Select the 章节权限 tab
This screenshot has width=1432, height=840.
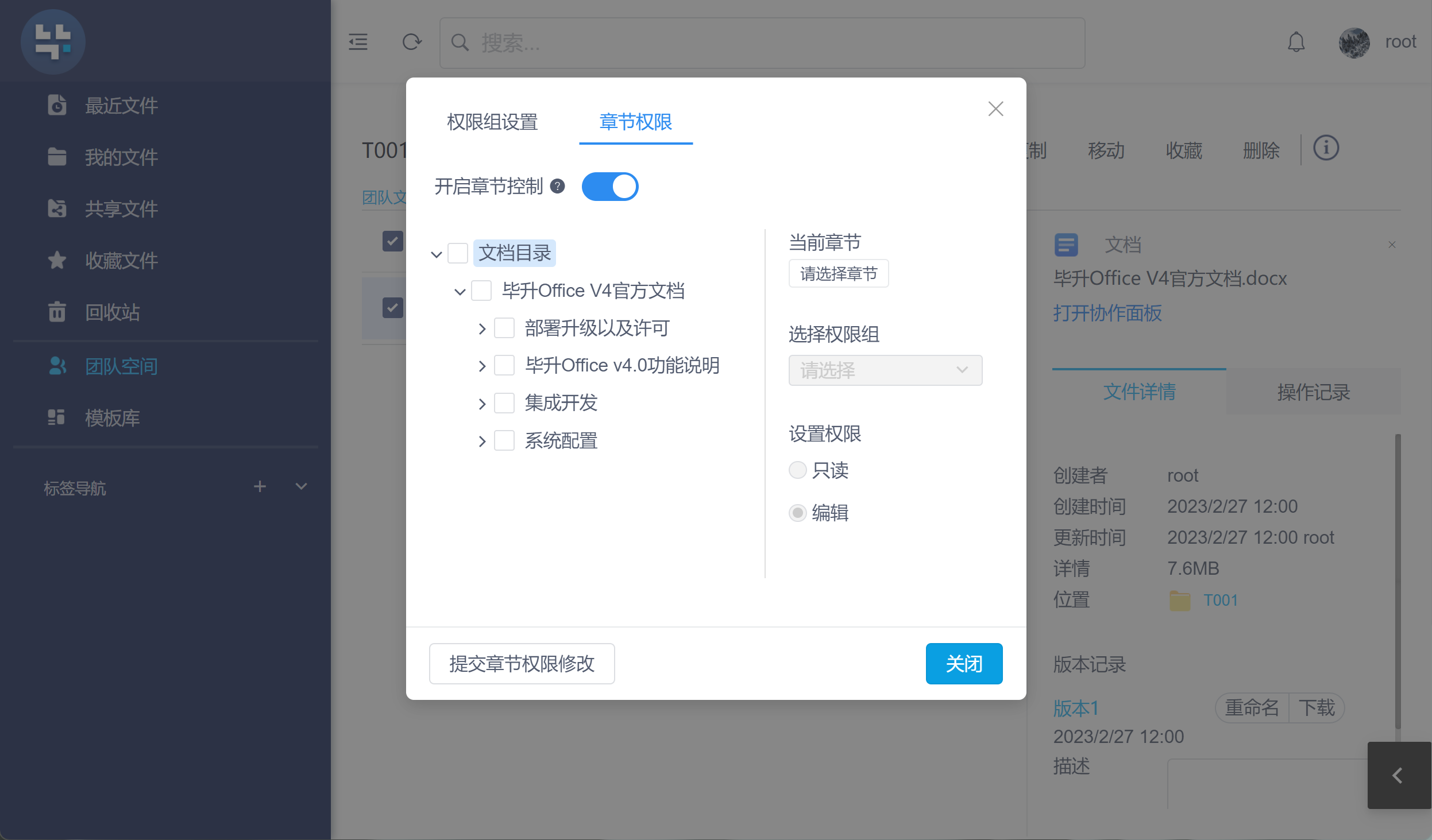[636, 122]
